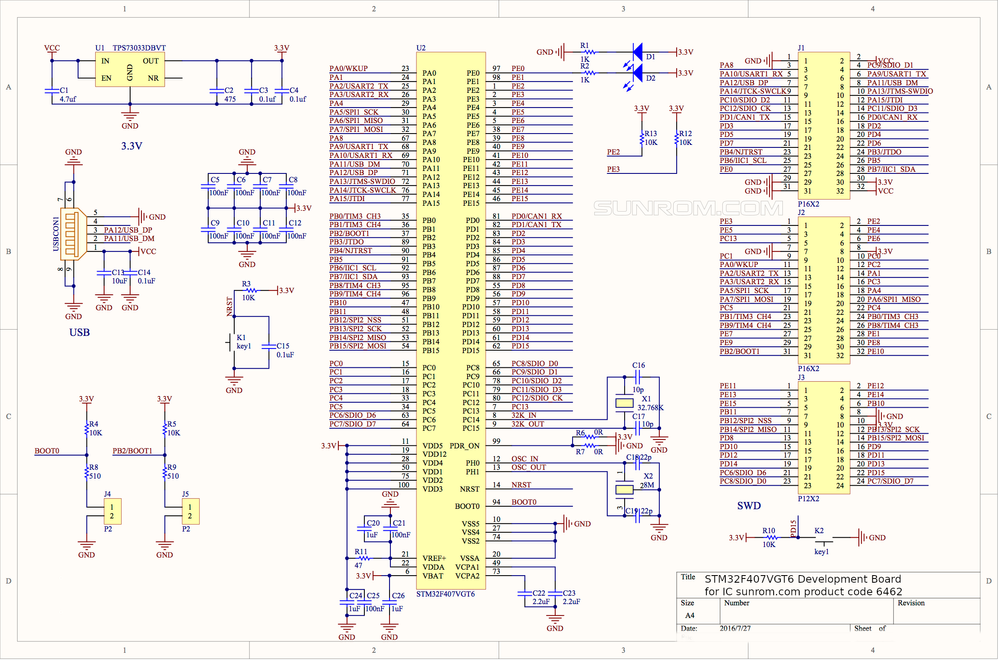
Task: Select the TPS73033DBVT regulator symbol U1
Action: pyautogui.click(x=128, y=67)
